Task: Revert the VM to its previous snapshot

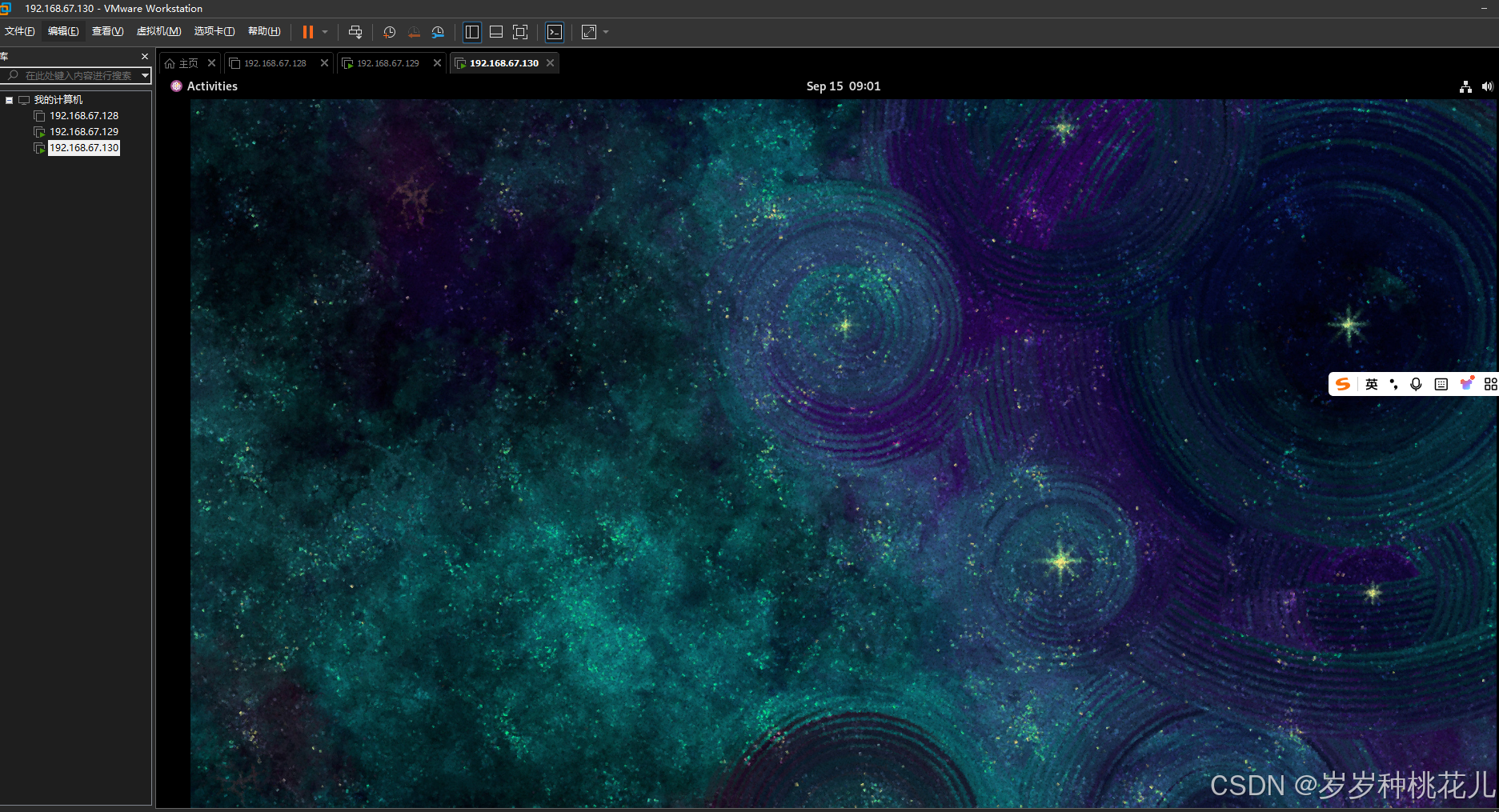Action: pyautogui.click(x=414, y=32)
